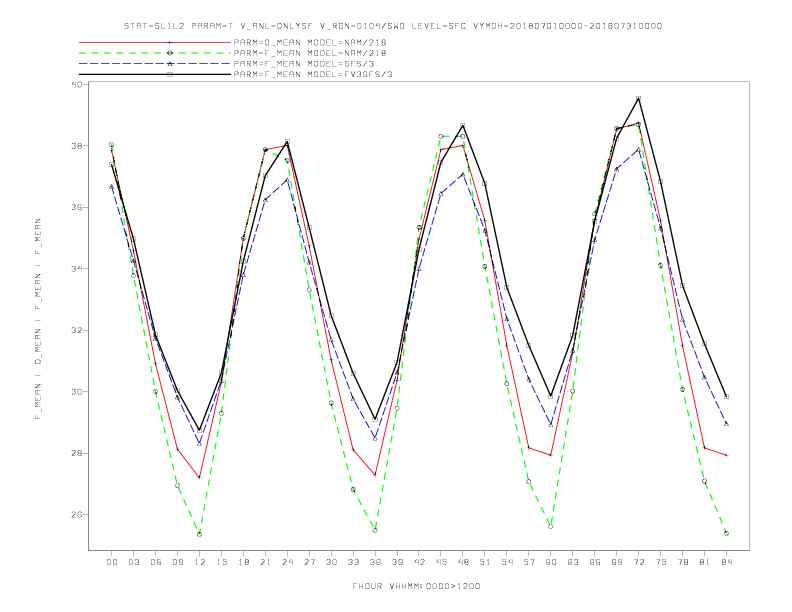This screenshot has height=612, width=792.
Task: Click x-axis tick label 75
Action: click(661, 562)
